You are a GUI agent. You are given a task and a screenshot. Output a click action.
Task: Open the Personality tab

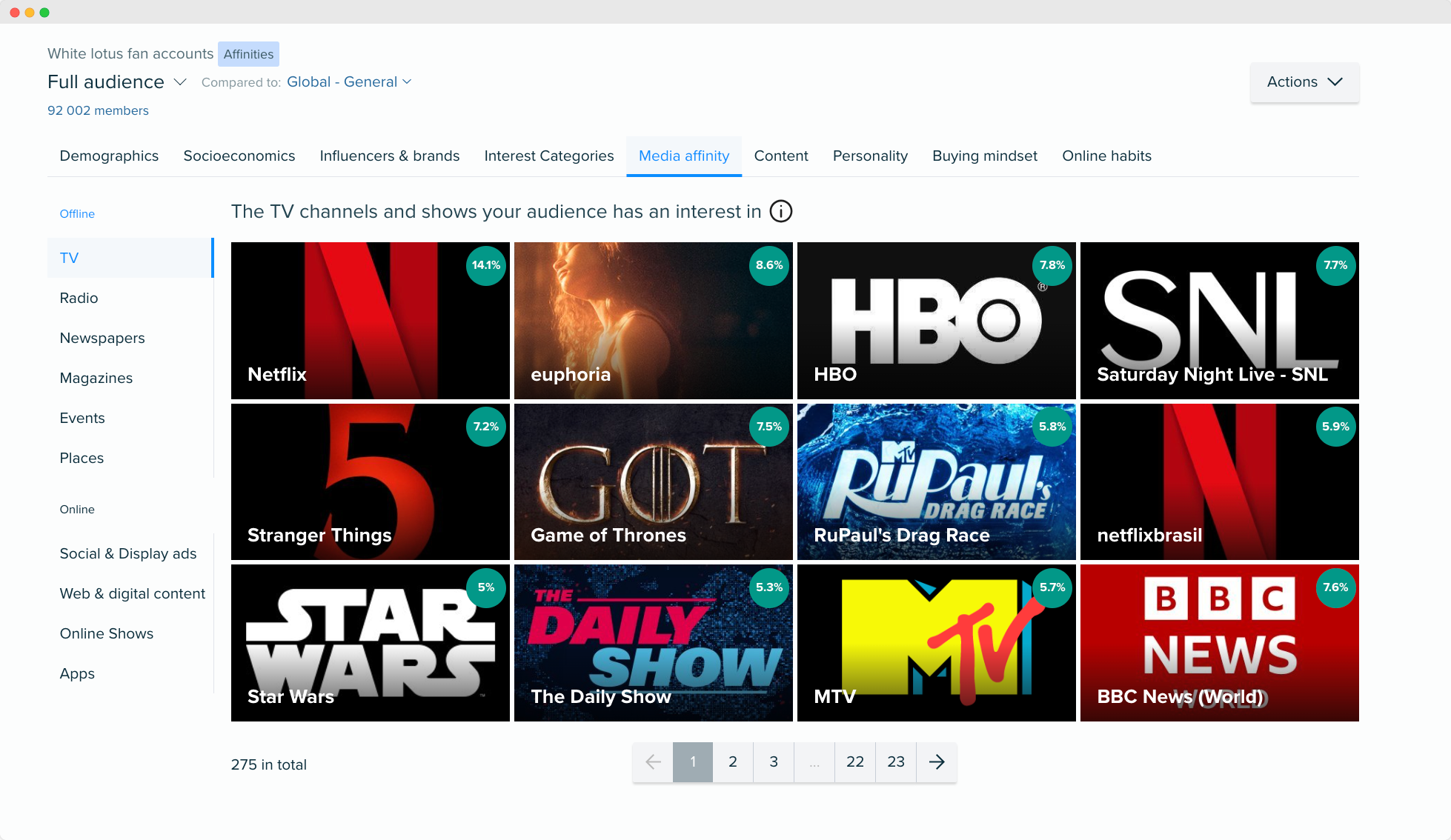[870, 156]
